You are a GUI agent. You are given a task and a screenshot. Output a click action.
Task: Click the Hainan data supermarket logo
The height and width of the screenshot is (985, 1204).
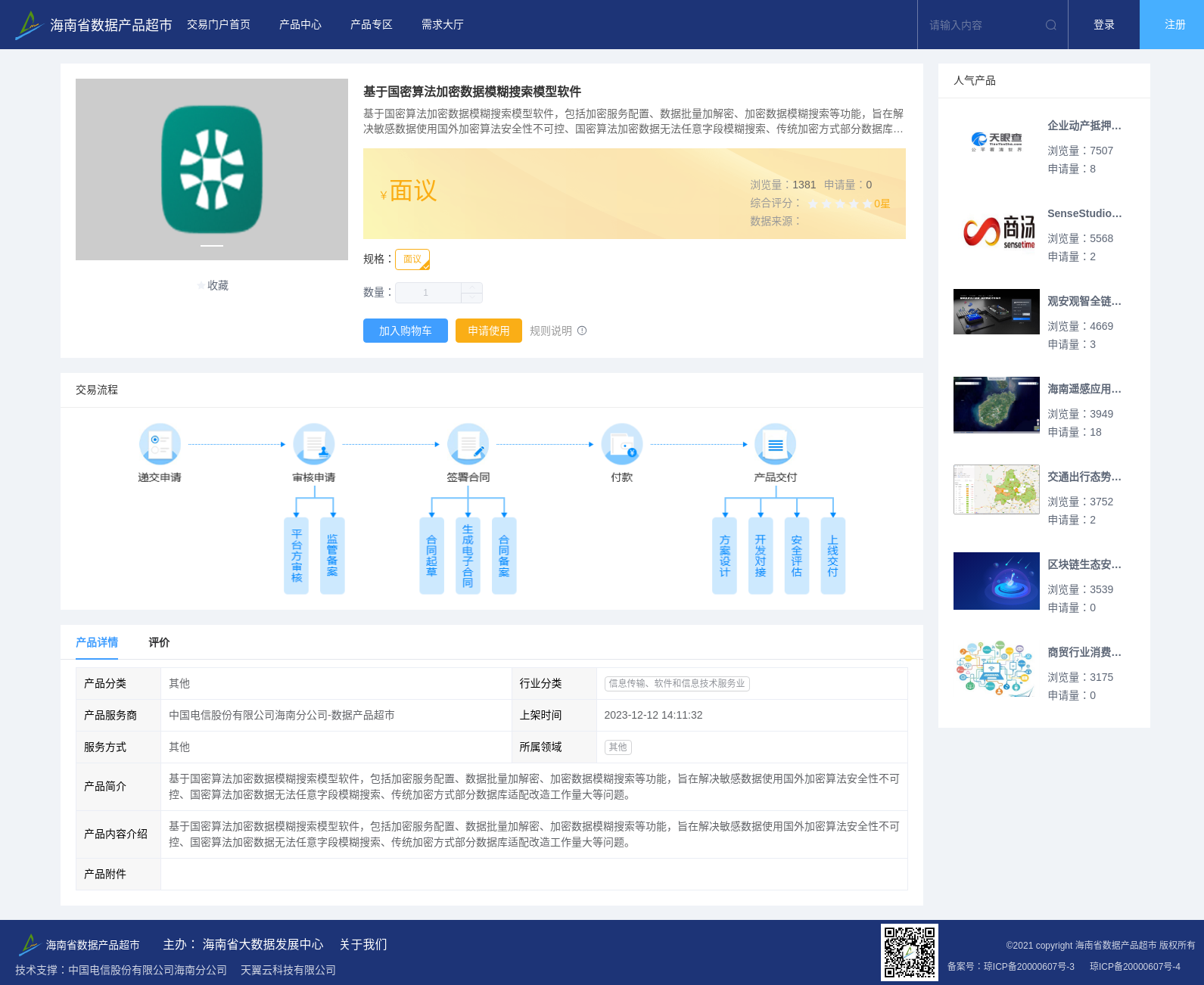[29, 25]
